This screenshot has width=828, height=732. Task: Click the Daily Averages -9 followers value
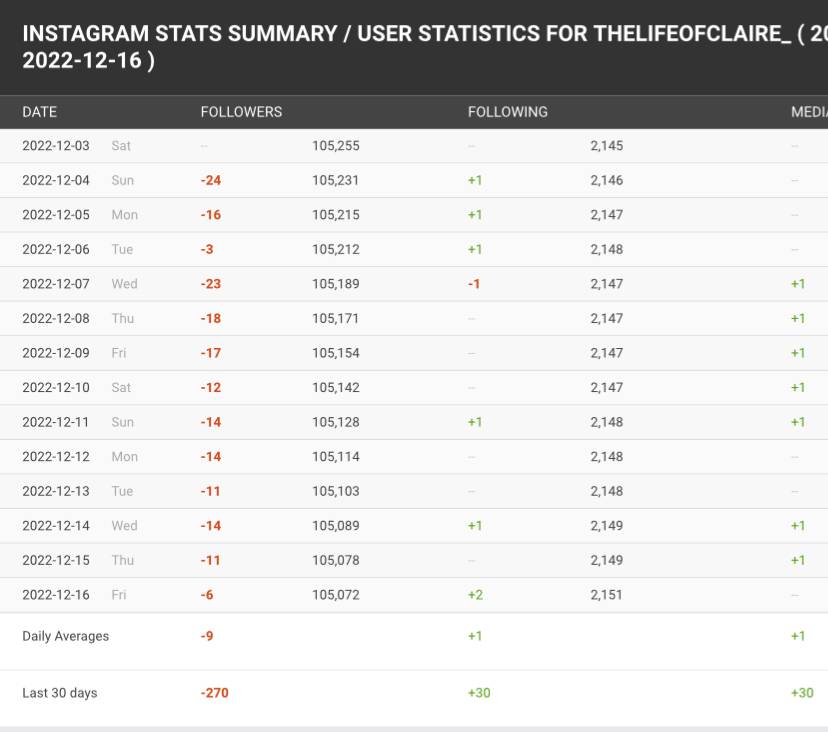click(207, 636)
